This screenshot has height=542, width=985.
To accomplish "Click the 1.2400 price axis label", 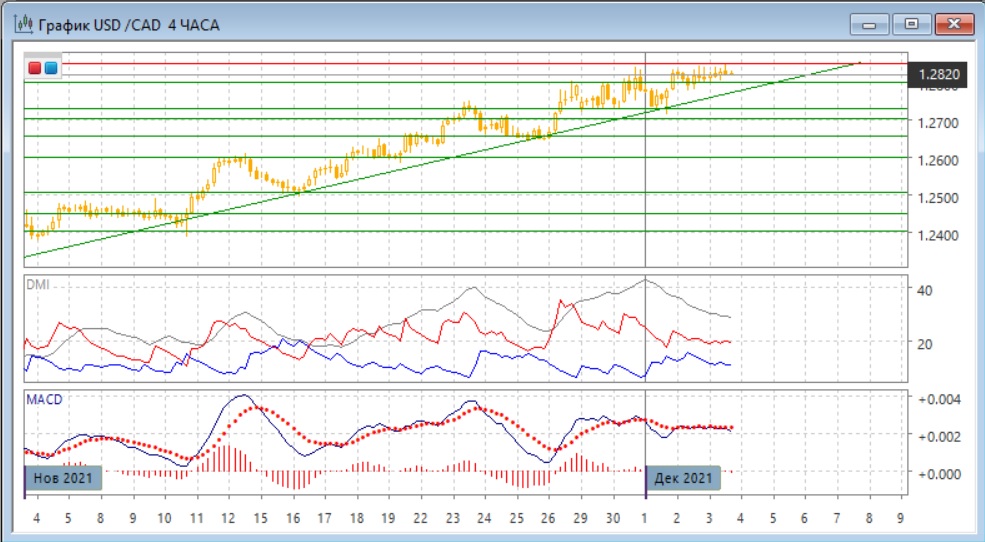I will (938, 236).
